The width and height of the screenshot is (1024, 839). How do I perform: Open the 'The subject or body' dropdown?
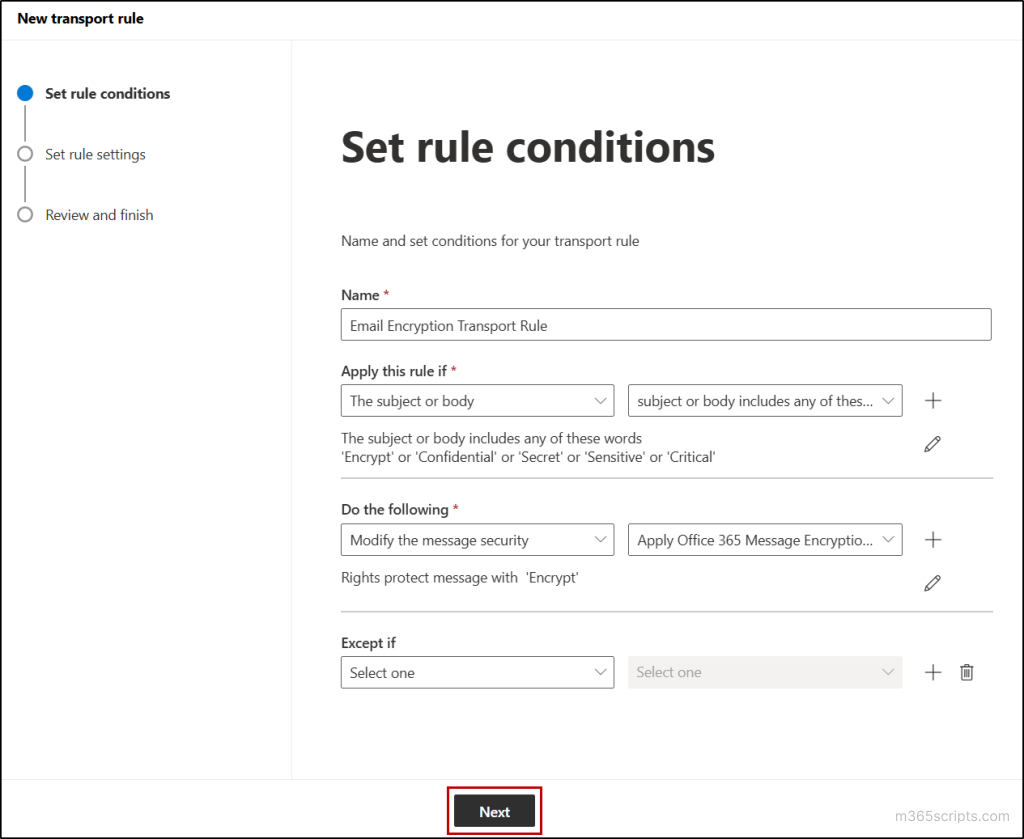click(477, 400)
